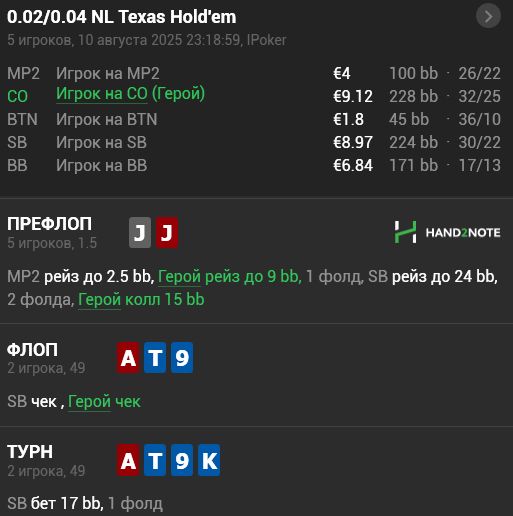The width and height of the screenshot is (513, 516).
Task: Click 'Герой колл 15 bb' action
Action: tap(141, 299)
